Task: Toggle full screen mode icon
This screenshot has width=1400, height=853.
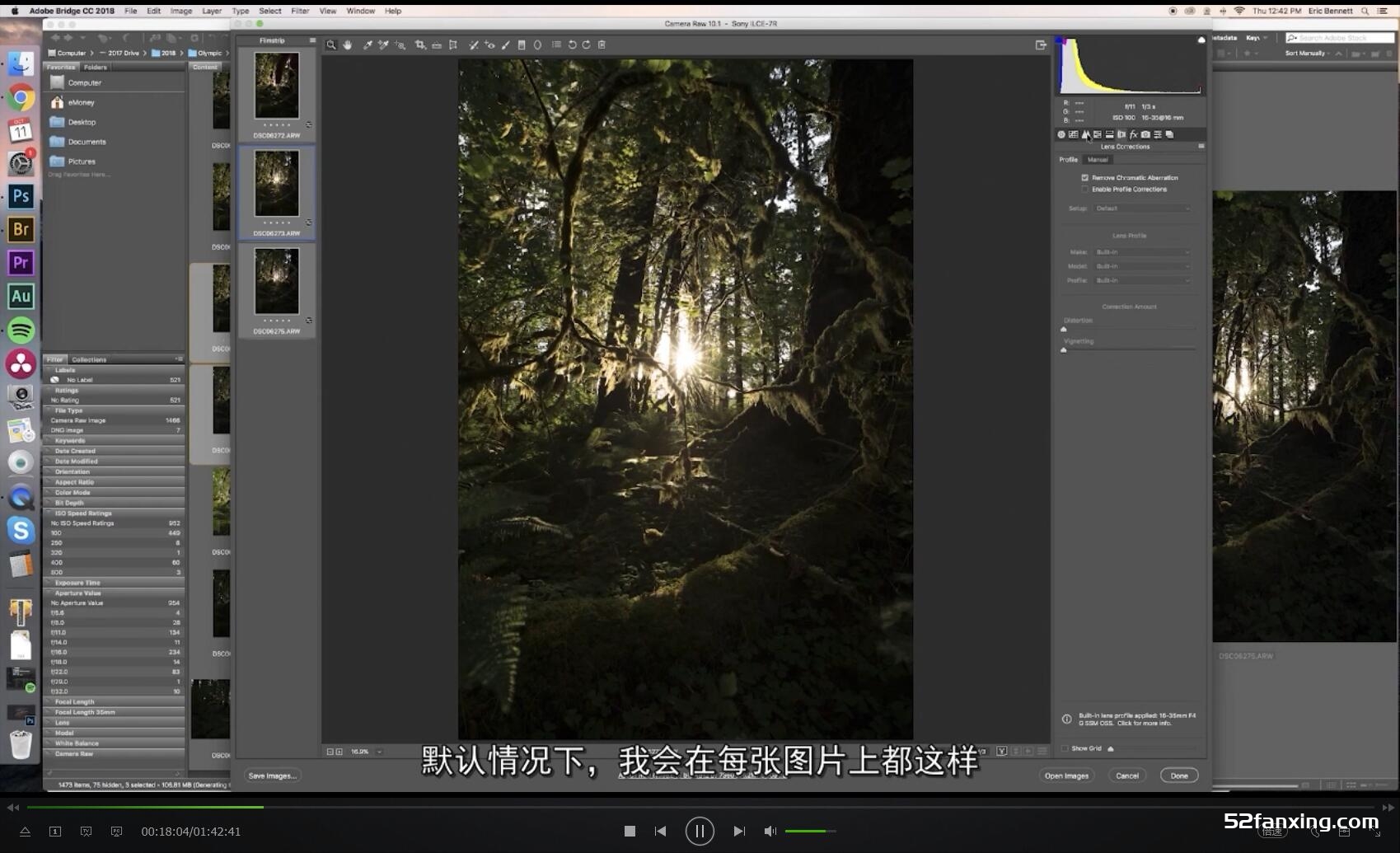Action: point(1041,45)
